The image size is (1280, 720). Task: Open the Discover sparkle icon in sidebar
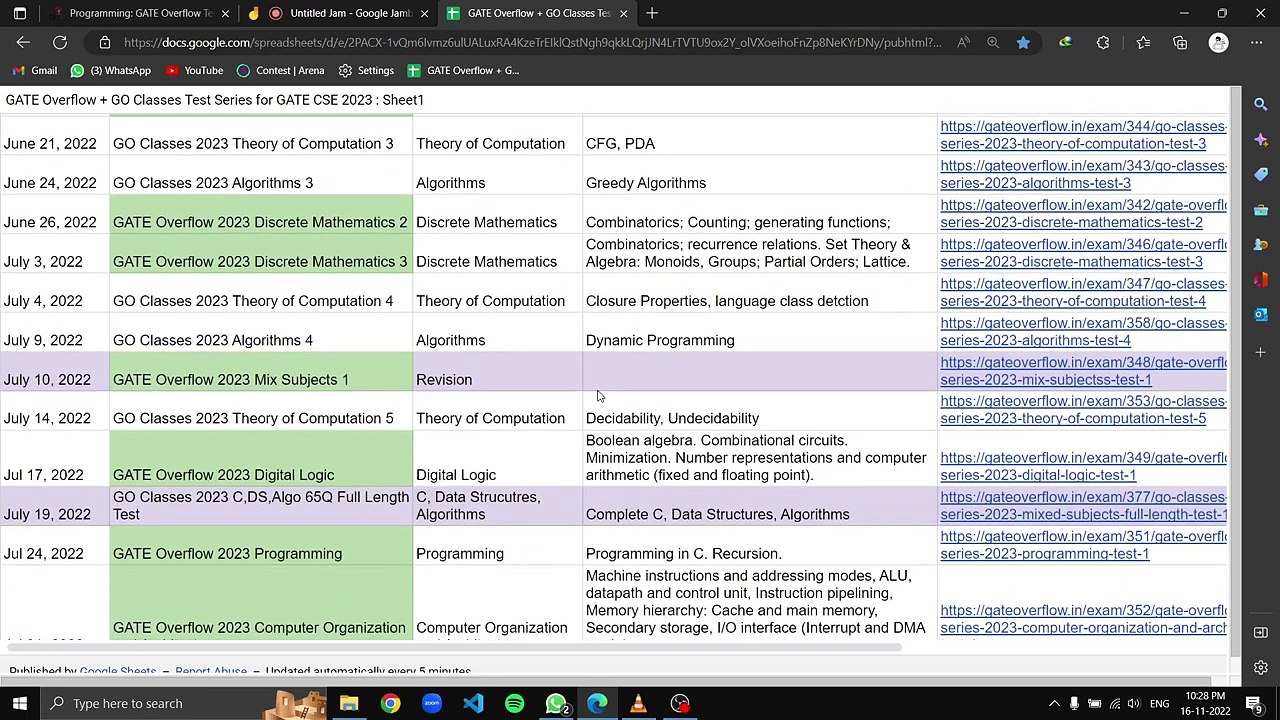coord(1261,139)
